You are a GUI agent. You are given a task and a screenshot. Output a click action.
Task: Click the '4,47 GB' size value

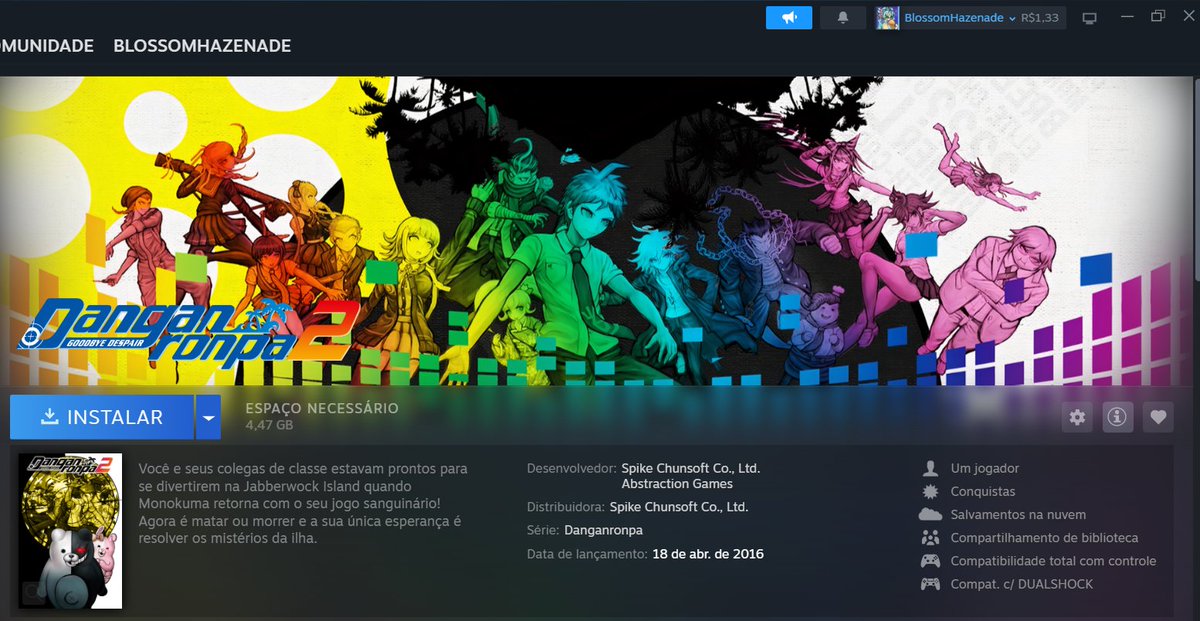click(270, 425)
